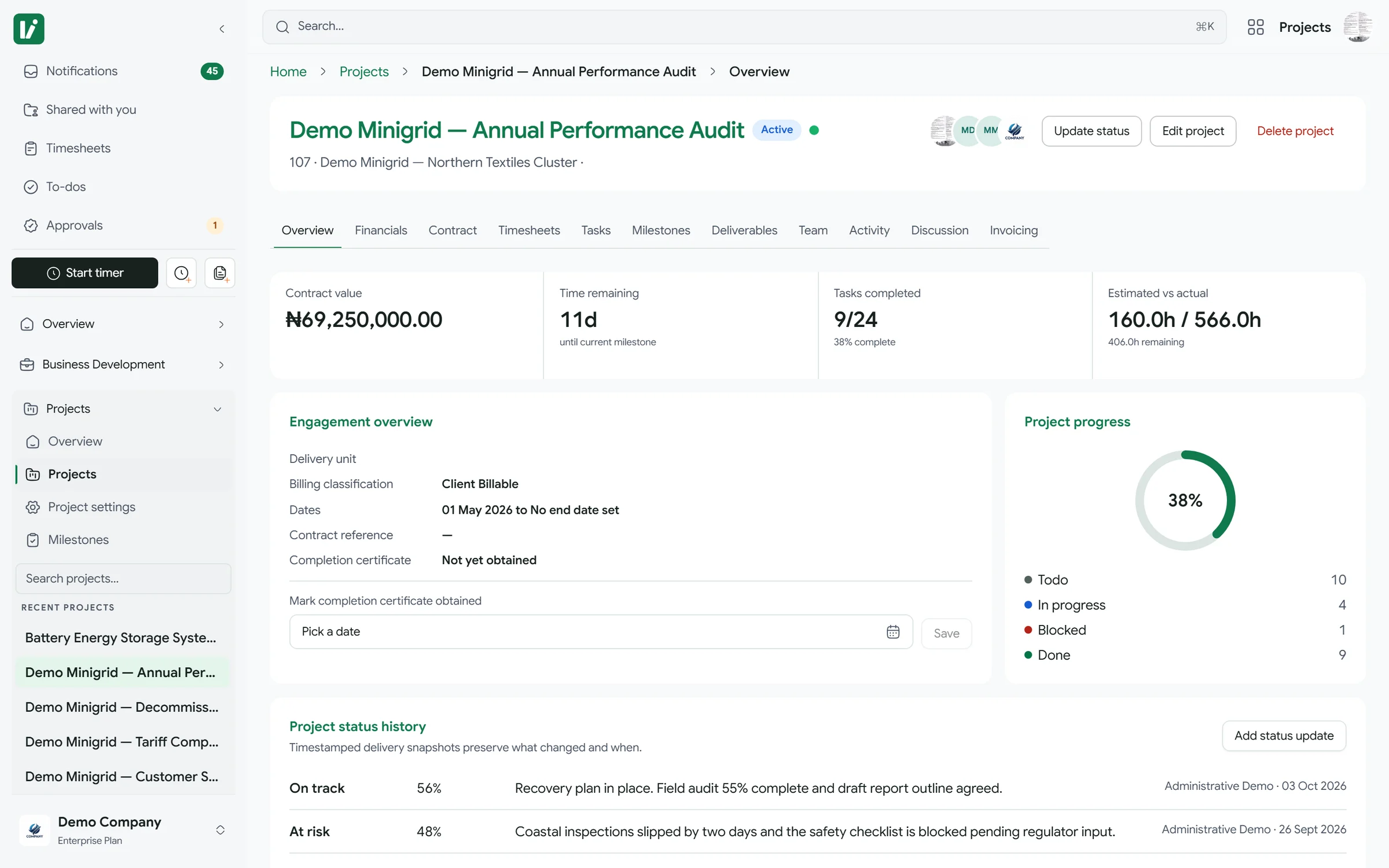Screen dimensions: 1389x868
Task: Open Demo Minigrid — Decommiss... recent project
Action: coord(123,707)
